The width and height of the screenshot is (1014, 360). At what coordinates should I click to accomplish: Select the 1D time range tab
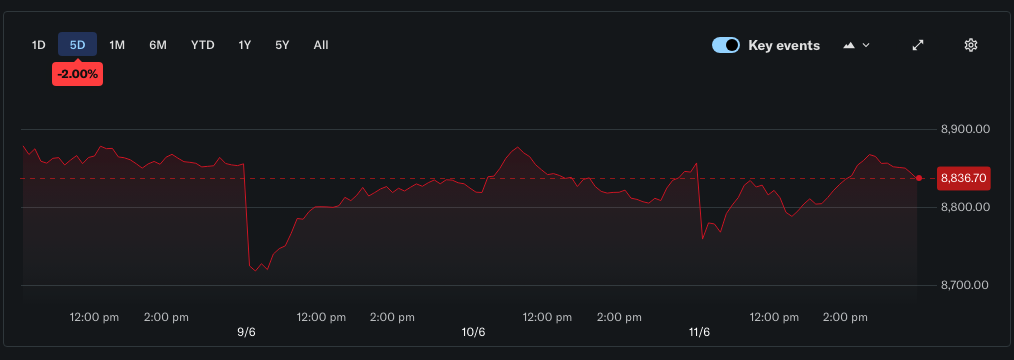[x=39, y=45]
